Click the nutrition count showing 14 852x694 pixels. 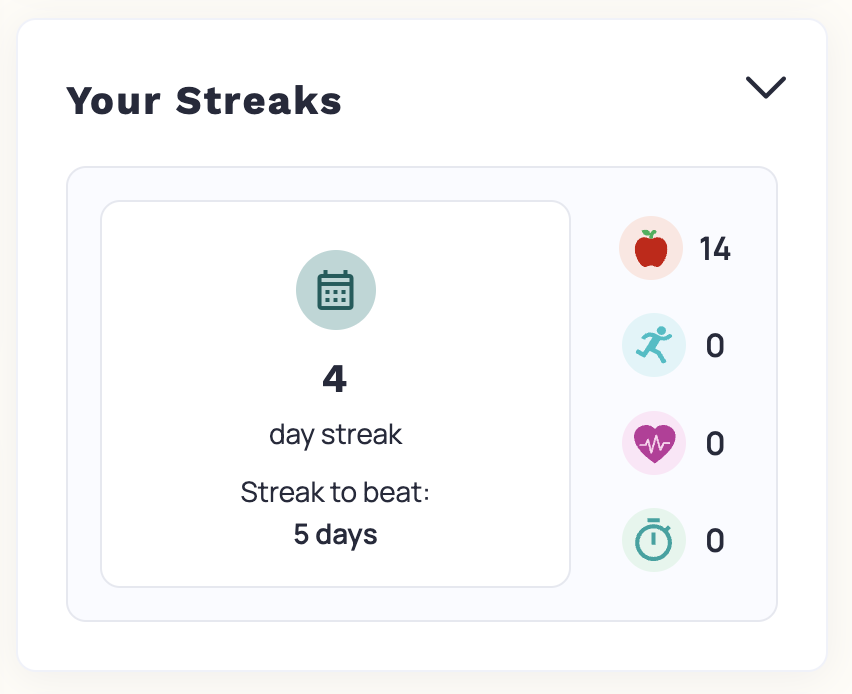716,249
